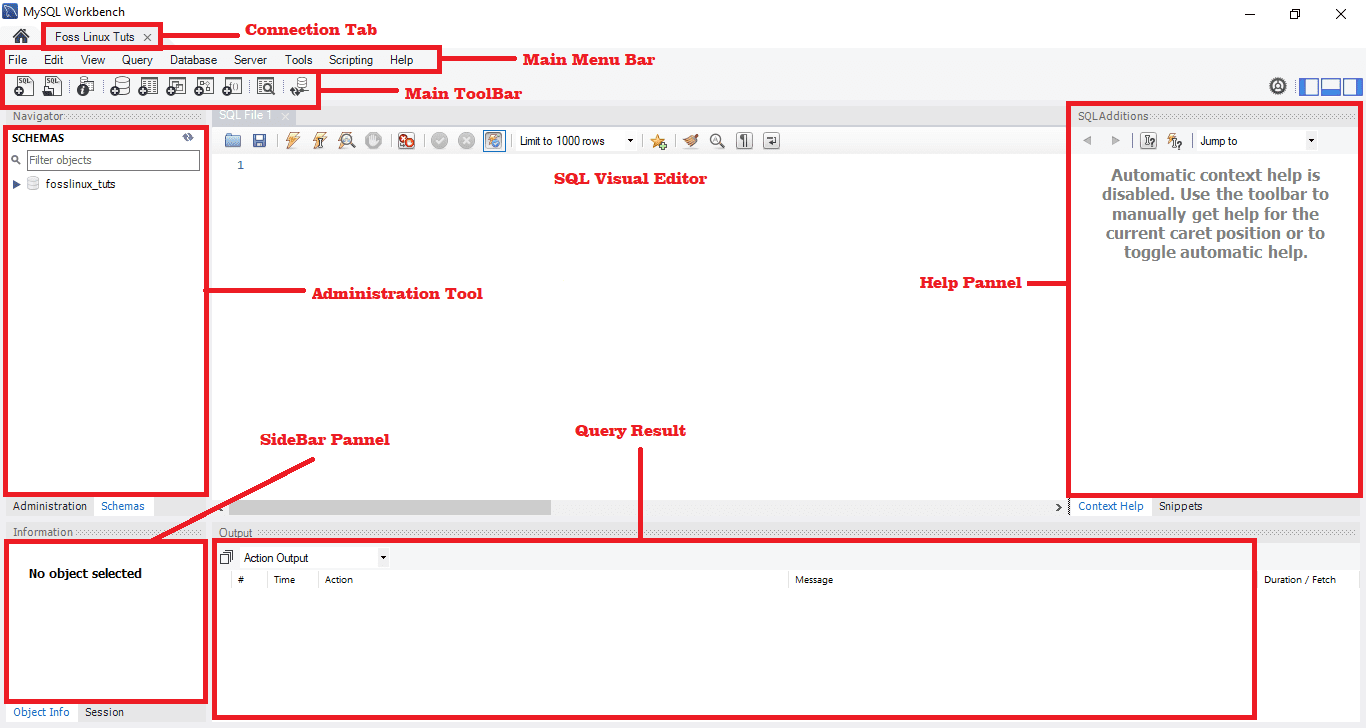Screen dimensions: 1366x728
Task: Toggle word wrapping in the editor
Action: (771, 141)
